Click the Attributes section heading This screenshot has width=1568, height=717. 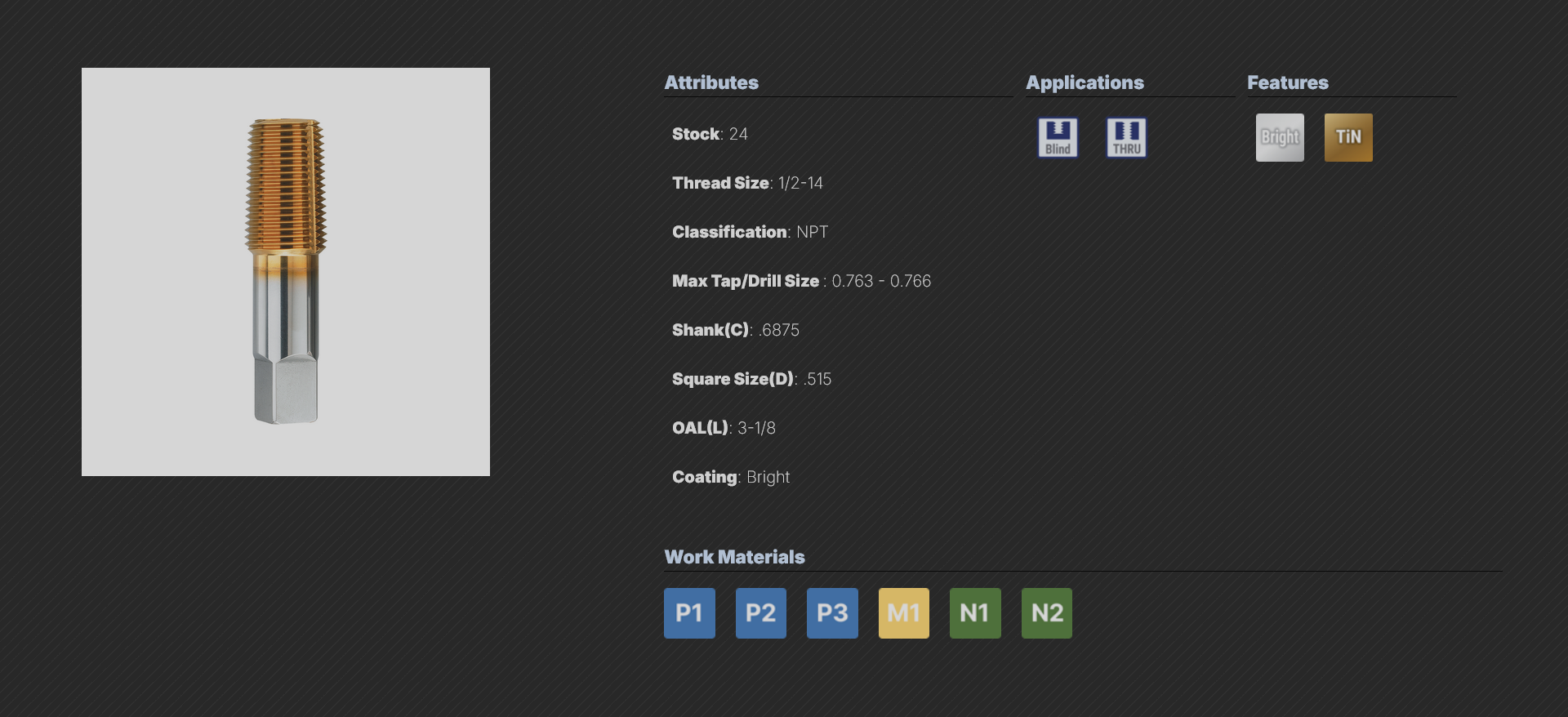(x=711, y=82)
